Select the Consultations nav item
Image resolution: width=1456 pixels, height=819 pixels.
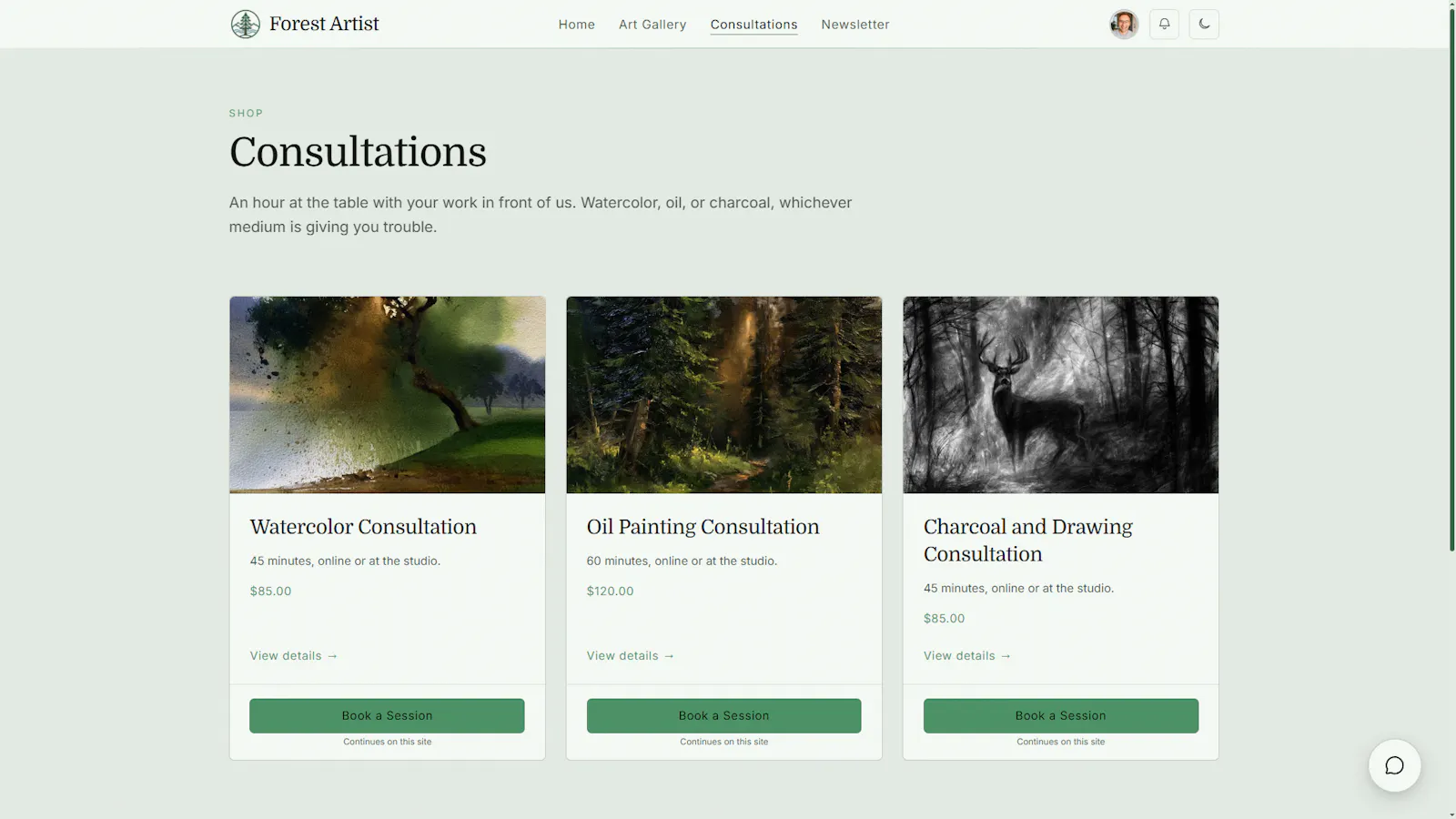753,25
